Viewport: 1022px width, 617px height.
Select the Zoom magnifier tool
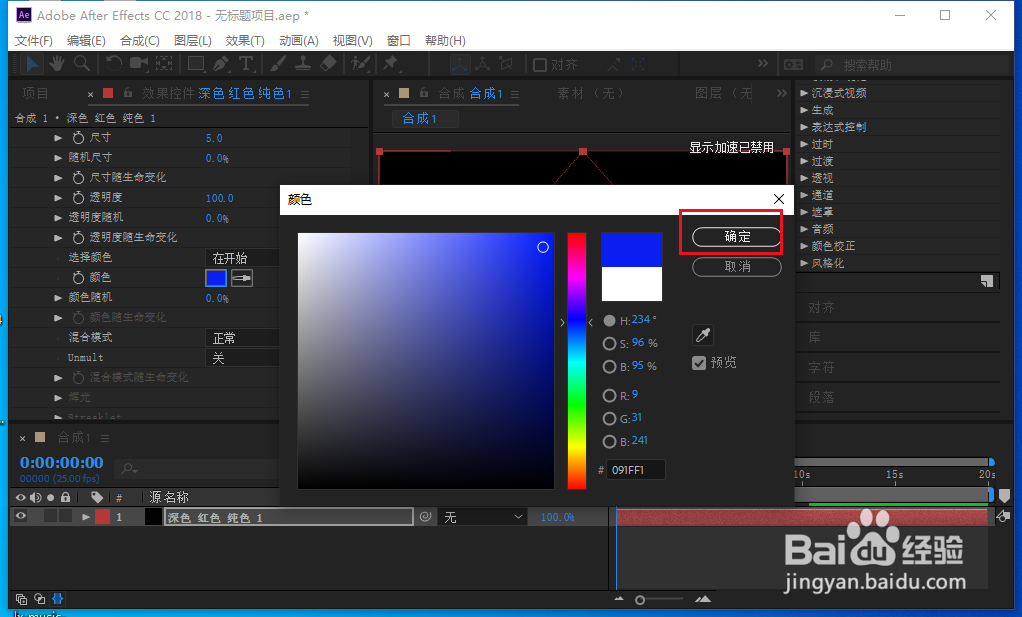tap(81, 64)
